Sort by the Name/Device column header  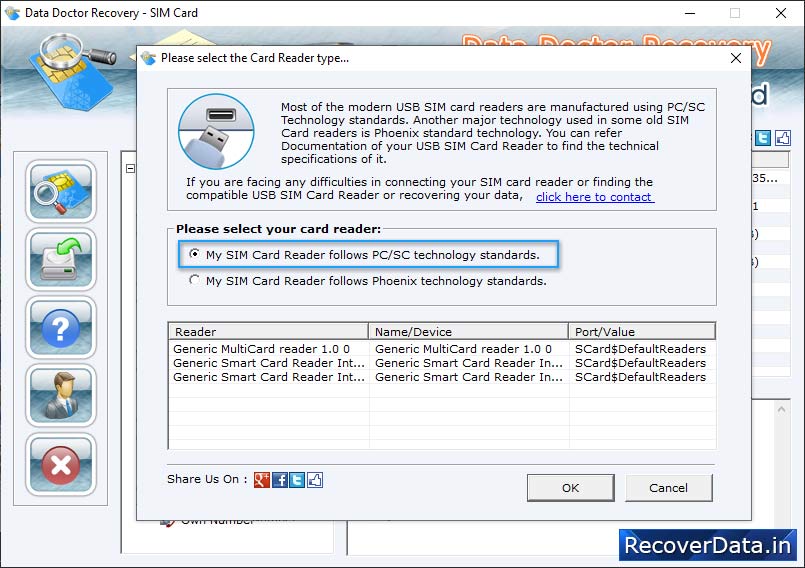point(468,331)
